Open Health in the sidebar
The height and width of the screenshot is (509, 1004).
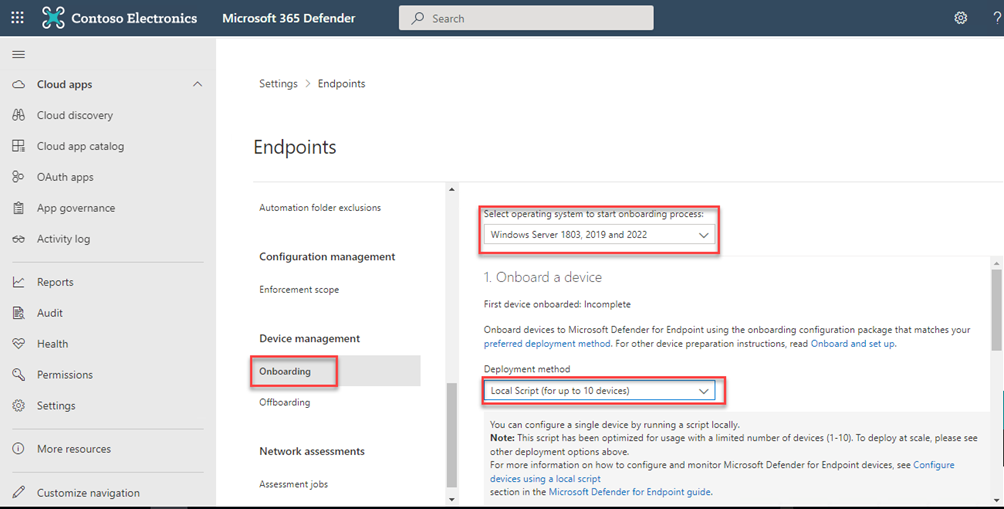(x=52, y=344)
